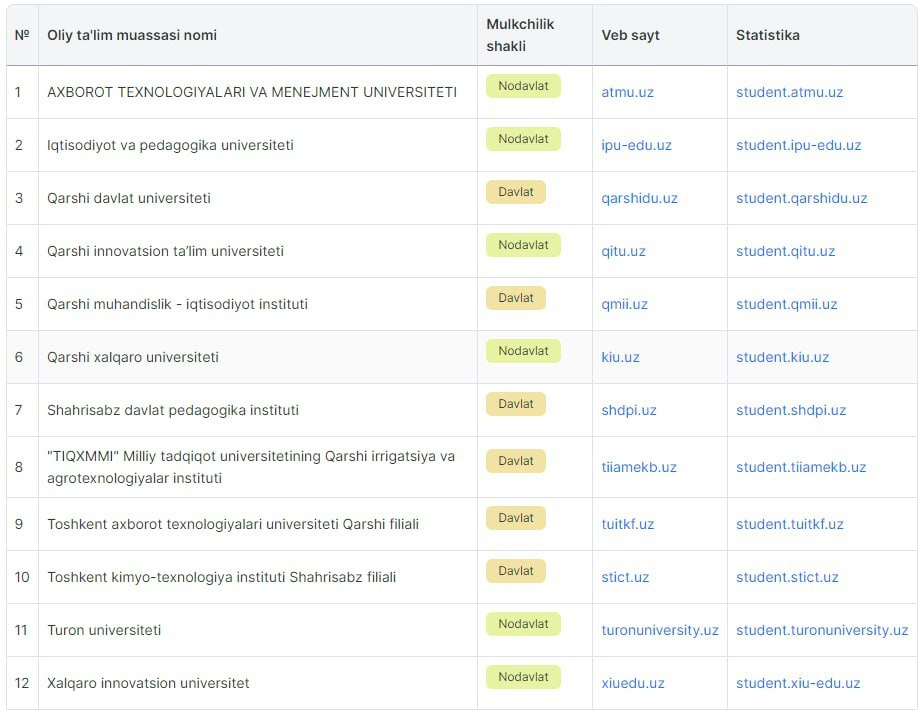Image resolution: width=923 pixels, height=715 pixels.
Task: Click the Davlat badge for Shahrisabz davlat pedagogika
Action: pos(516,404)
